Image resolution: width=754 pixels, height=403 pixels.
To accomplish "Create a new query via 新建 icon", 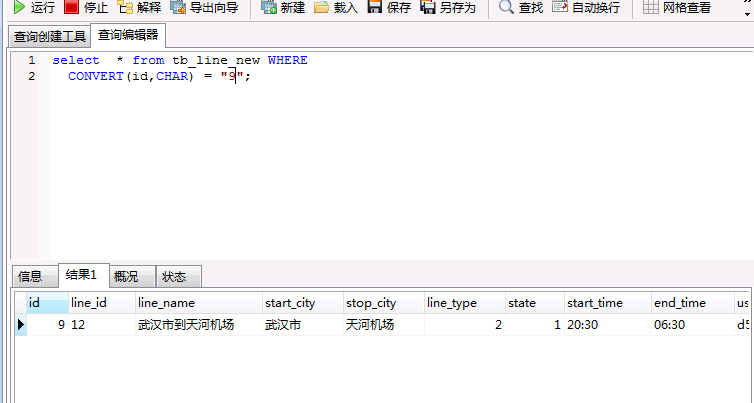I will tap(269, 7).
